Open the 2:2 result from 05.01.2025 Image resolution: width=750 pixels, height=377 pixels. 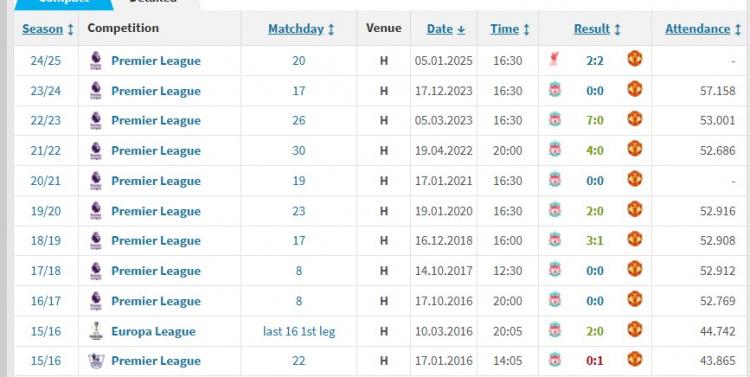(x=595, y=61)
